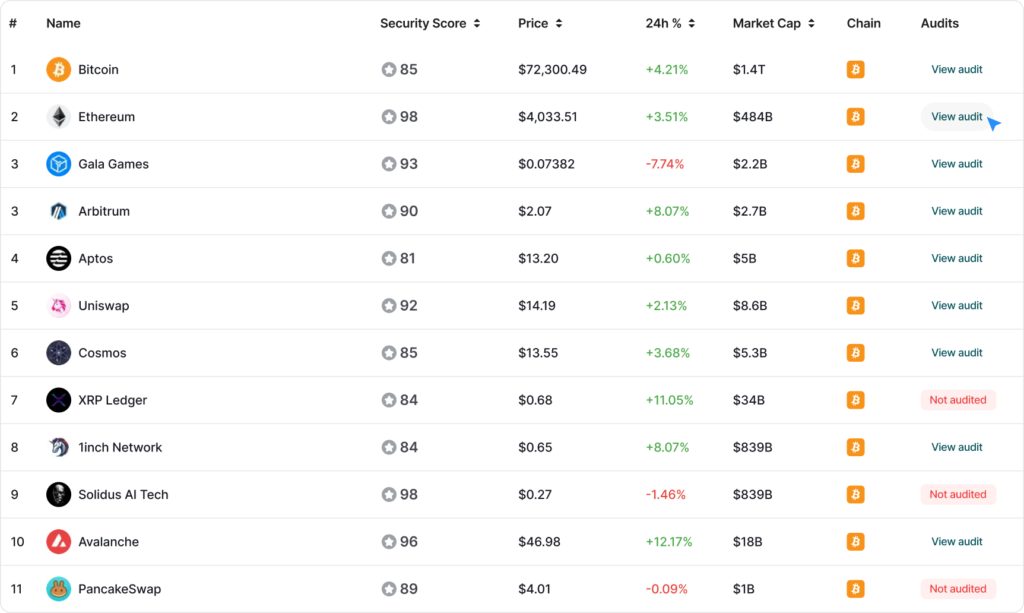The image size is (1024, 613).
Task: Click the Avalanche red logo icon
Action: 59,542
